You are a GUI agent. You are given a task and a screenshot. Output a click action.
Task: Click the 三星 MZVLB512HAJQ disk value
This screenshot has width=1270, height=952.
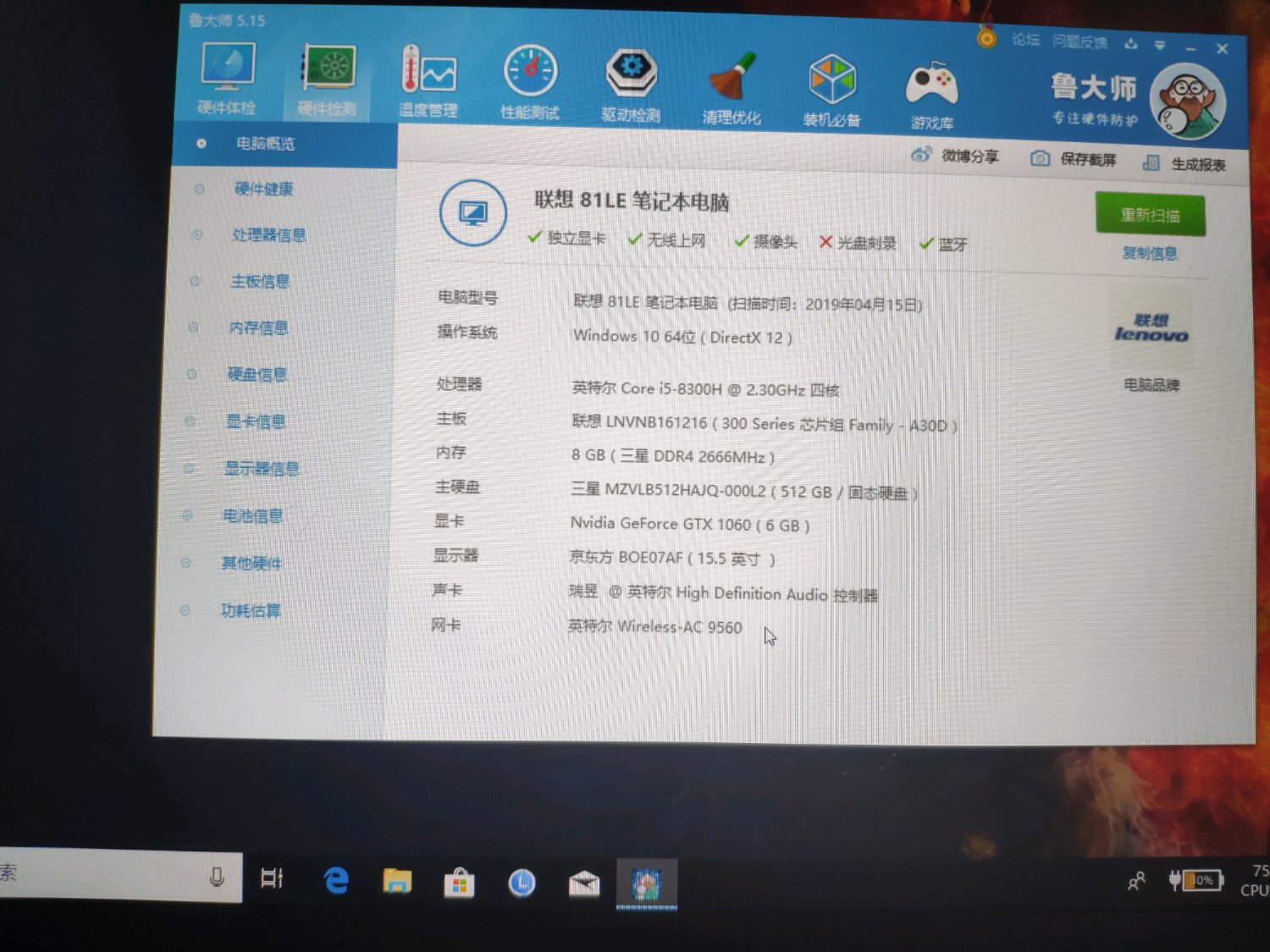[x=744, y=491]
